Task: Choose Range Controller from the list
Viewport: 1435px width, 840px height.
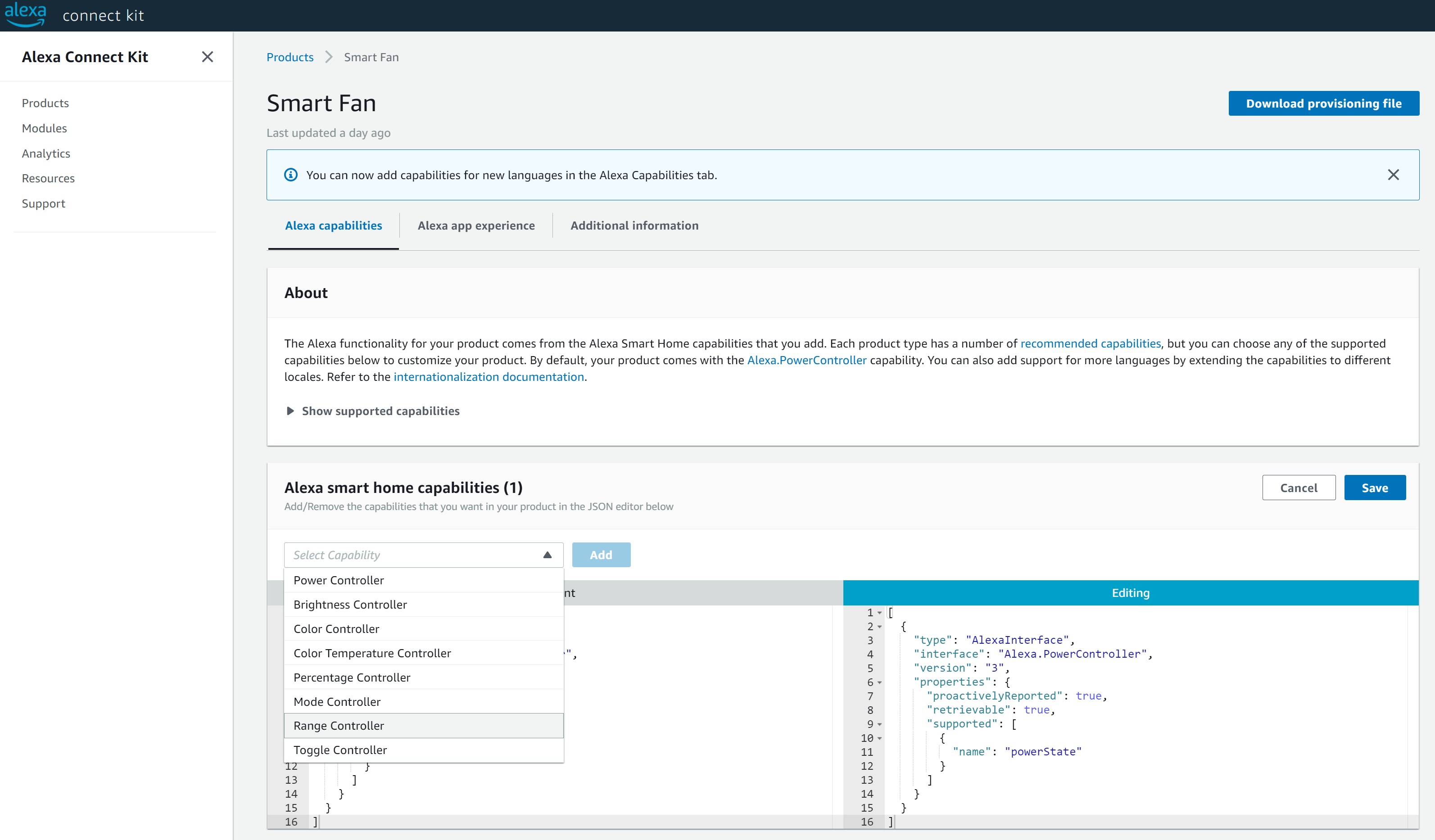Action: coord(339,726)
